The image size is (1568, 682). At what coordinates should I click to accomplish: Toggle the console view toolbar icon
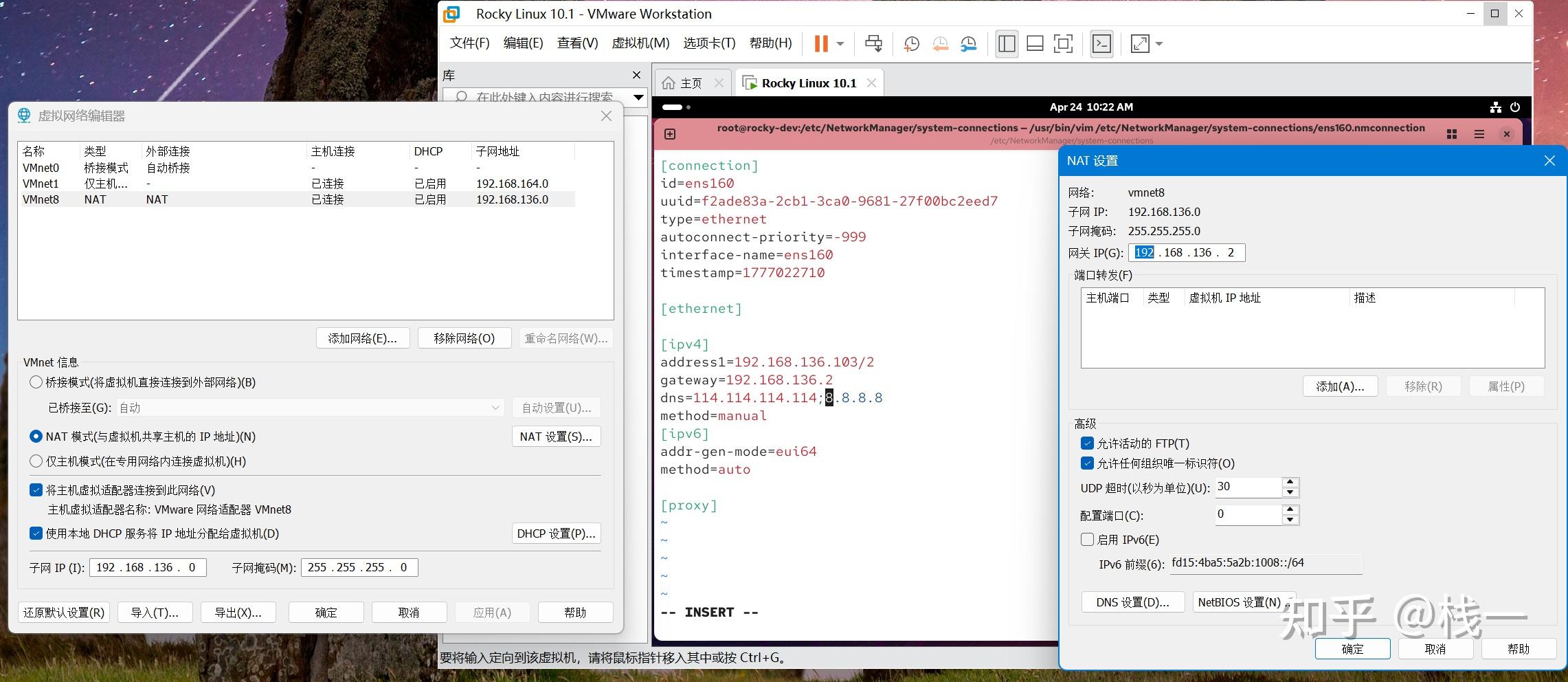(1101, 44)
